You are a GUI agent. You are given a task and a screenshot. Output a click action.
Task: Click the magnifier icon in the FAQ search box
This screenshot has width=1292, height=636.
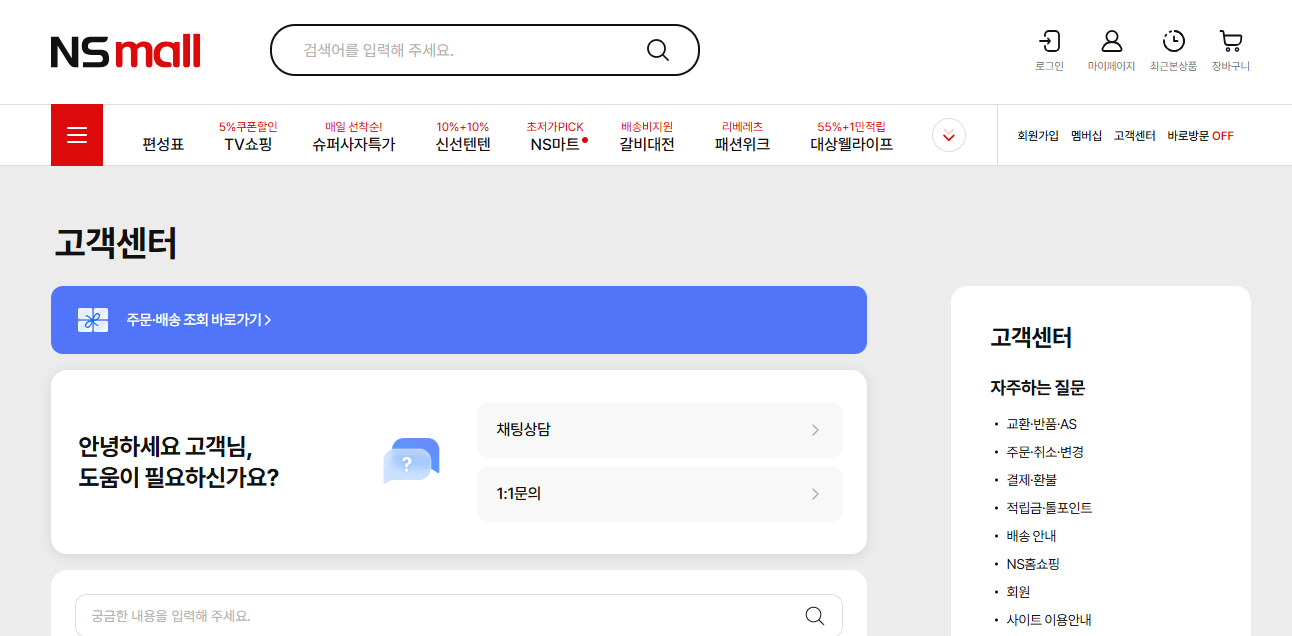click(x=817, y=615)
